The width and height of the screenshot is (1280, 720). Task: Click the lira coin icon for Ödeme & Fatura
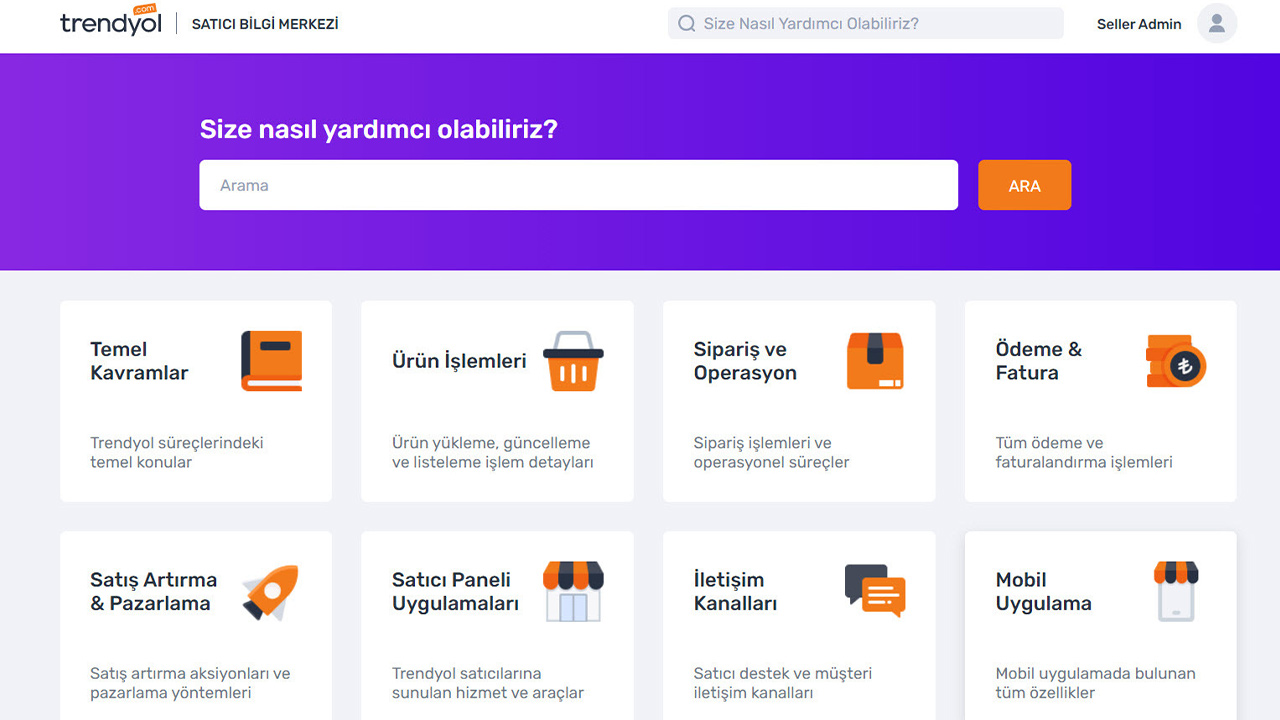click(1176, 361)
